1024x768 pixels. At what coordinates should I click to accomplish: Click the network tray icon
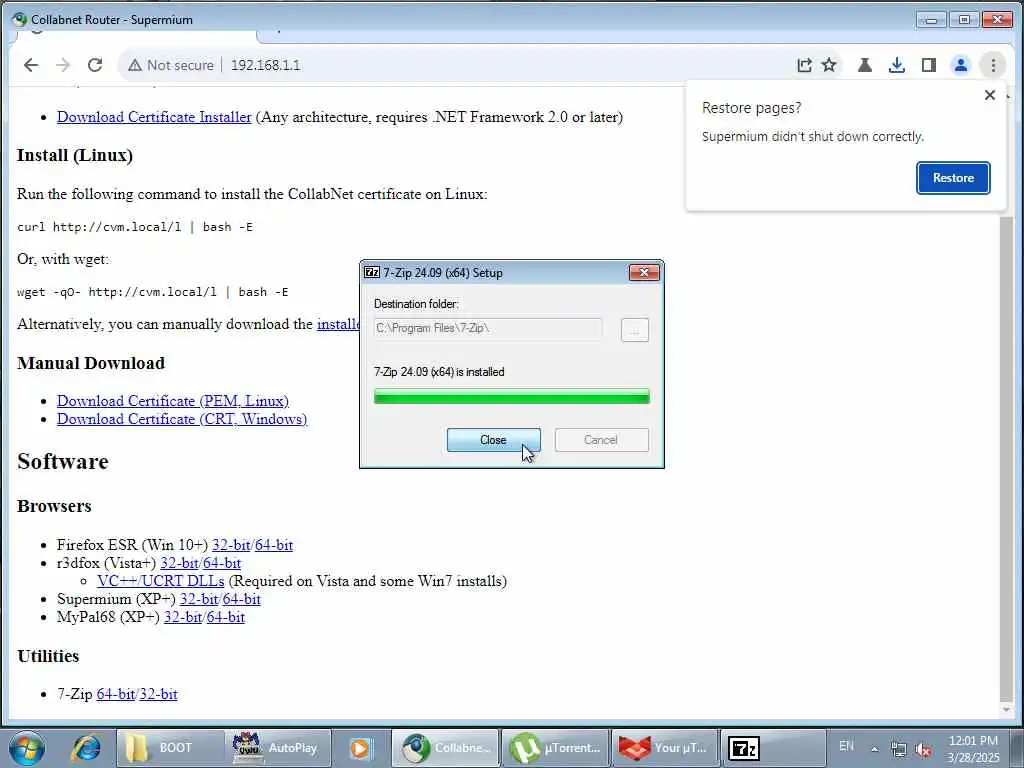pyautogui.click(x=899, y=749)
